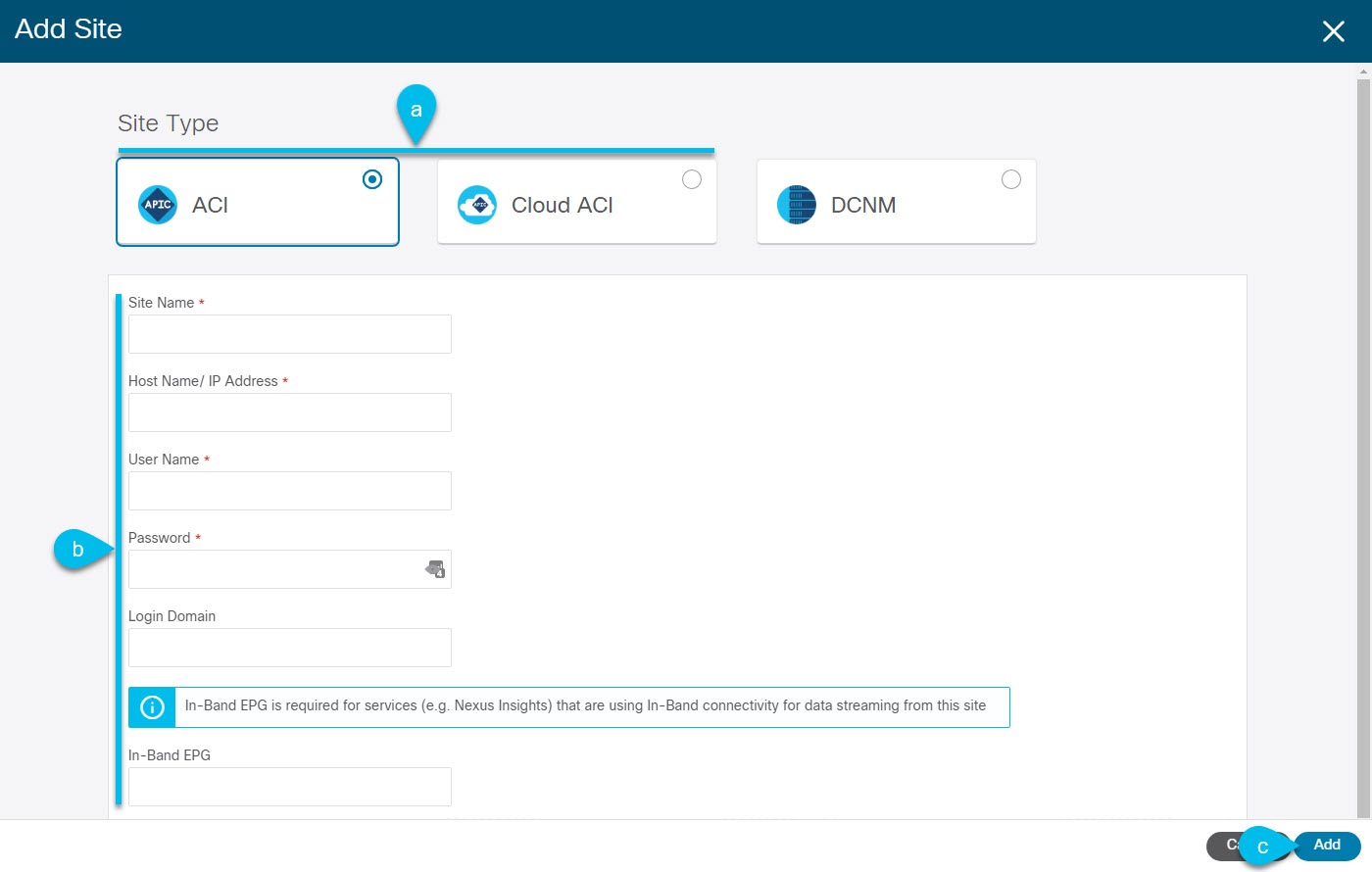Click the APIC logo icon on ACI card

pyautogui.click(x=158, y=205)
